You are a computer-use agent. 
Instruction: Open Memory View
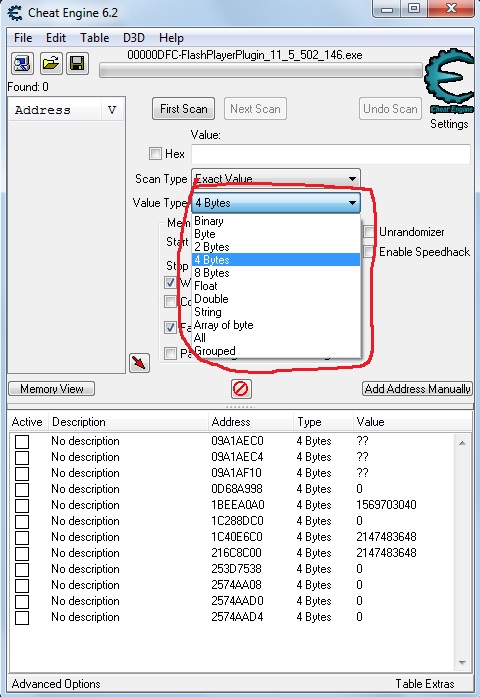click(x=52, y=389)
